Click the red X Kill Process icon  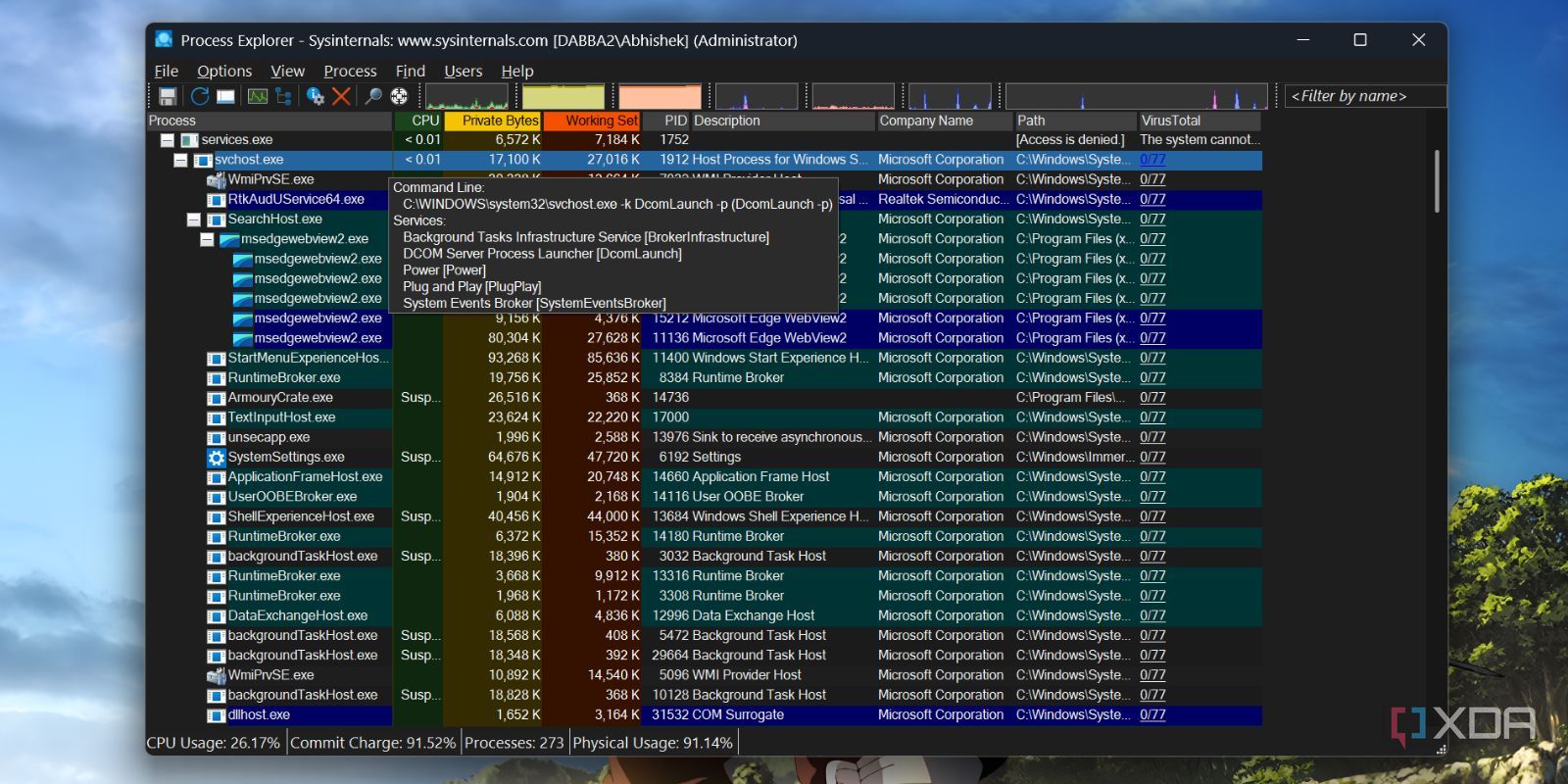click(x=341, y=96)
